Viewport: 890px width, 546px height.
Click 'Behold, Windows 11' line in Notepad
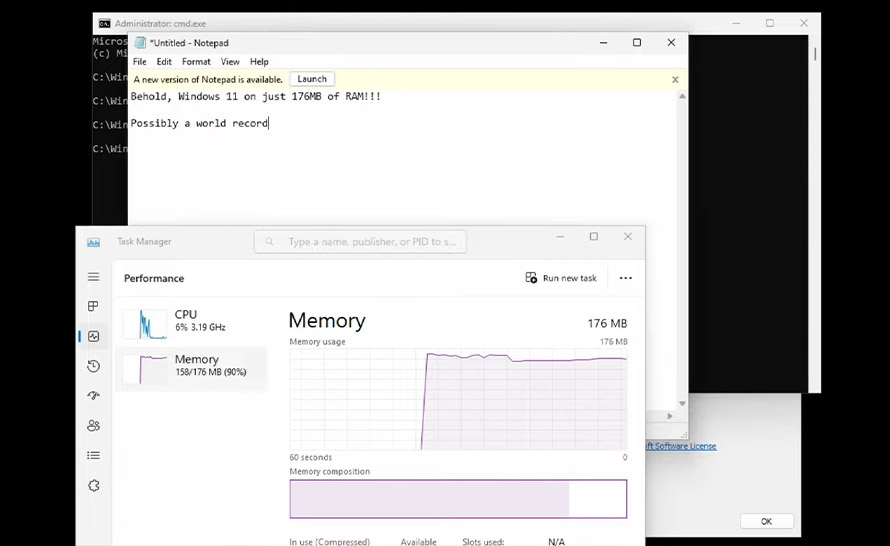pyautogui.click(x=255, y=96)
